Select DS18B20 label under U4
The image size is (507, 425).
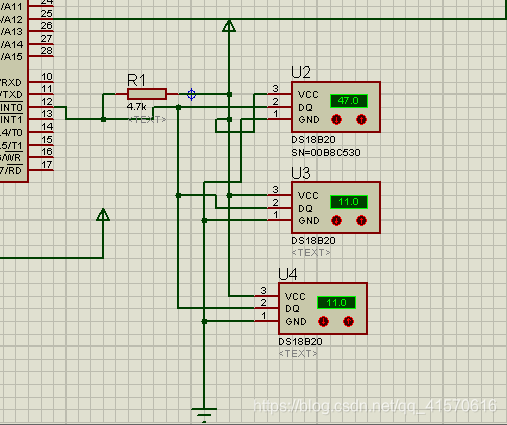pos(300,342)
